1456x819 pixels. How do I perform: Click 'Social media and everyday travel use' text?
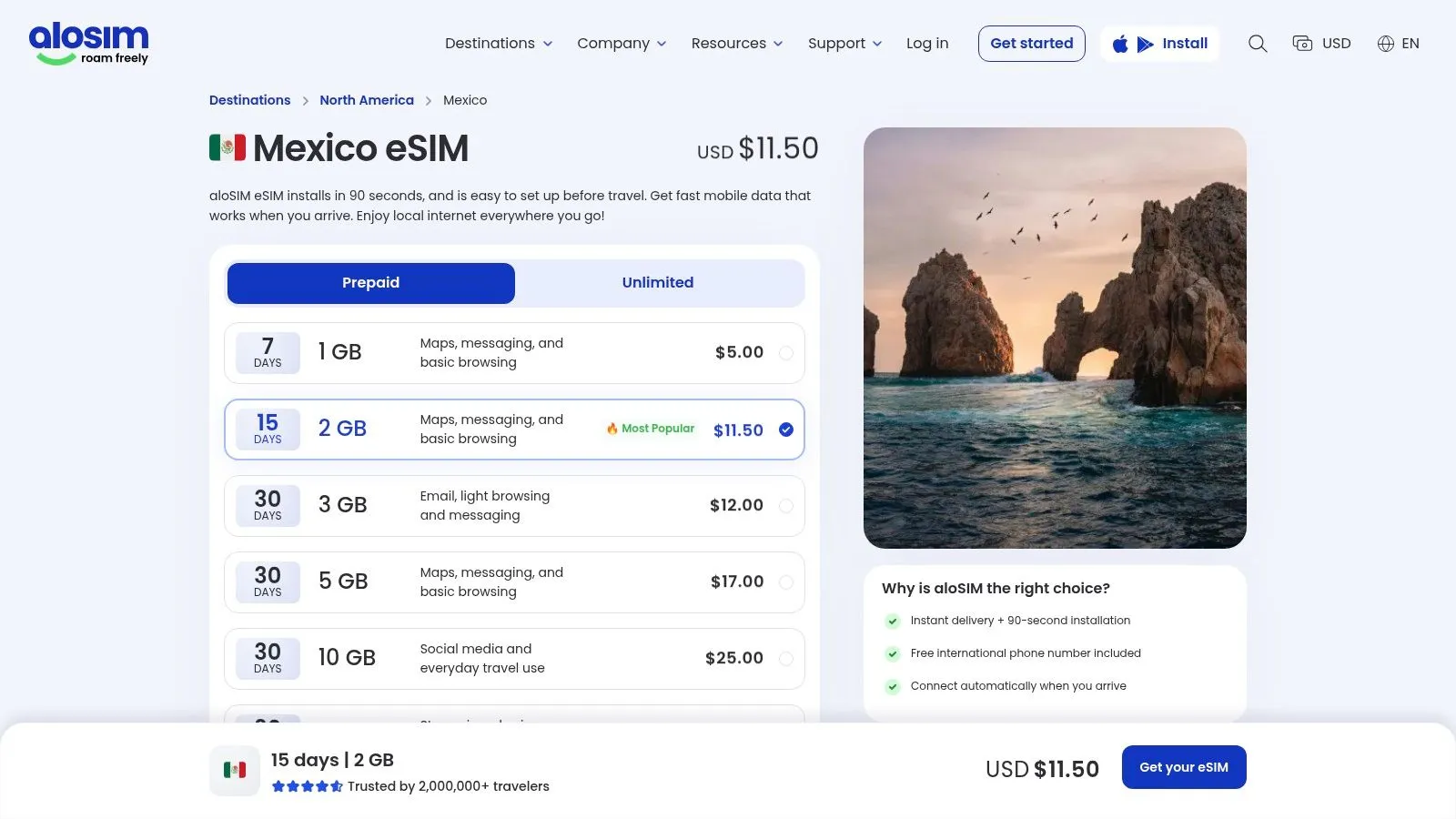[x=482, y=659]
